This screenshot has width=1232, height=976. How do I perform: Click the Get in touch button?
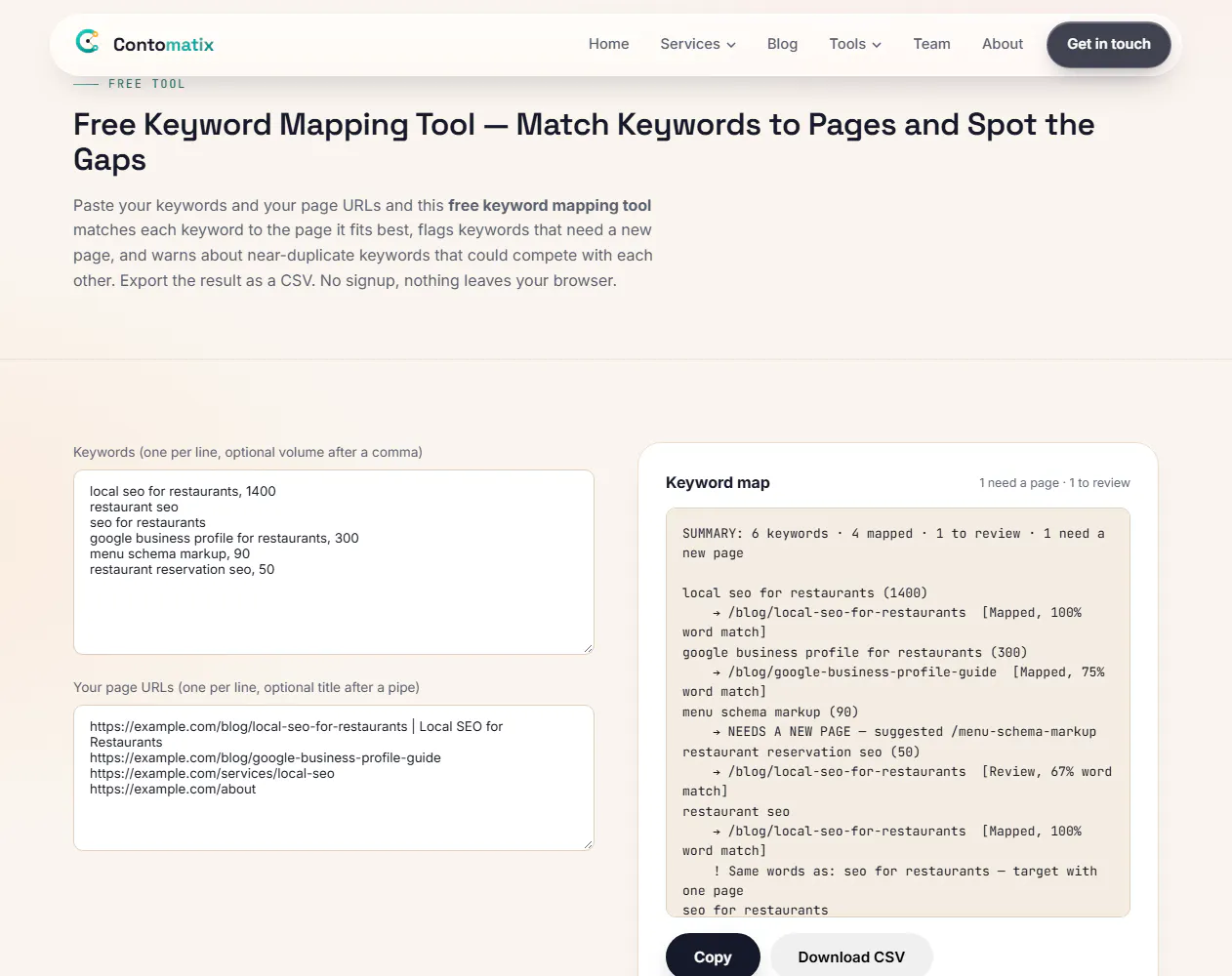(1109, 45)
